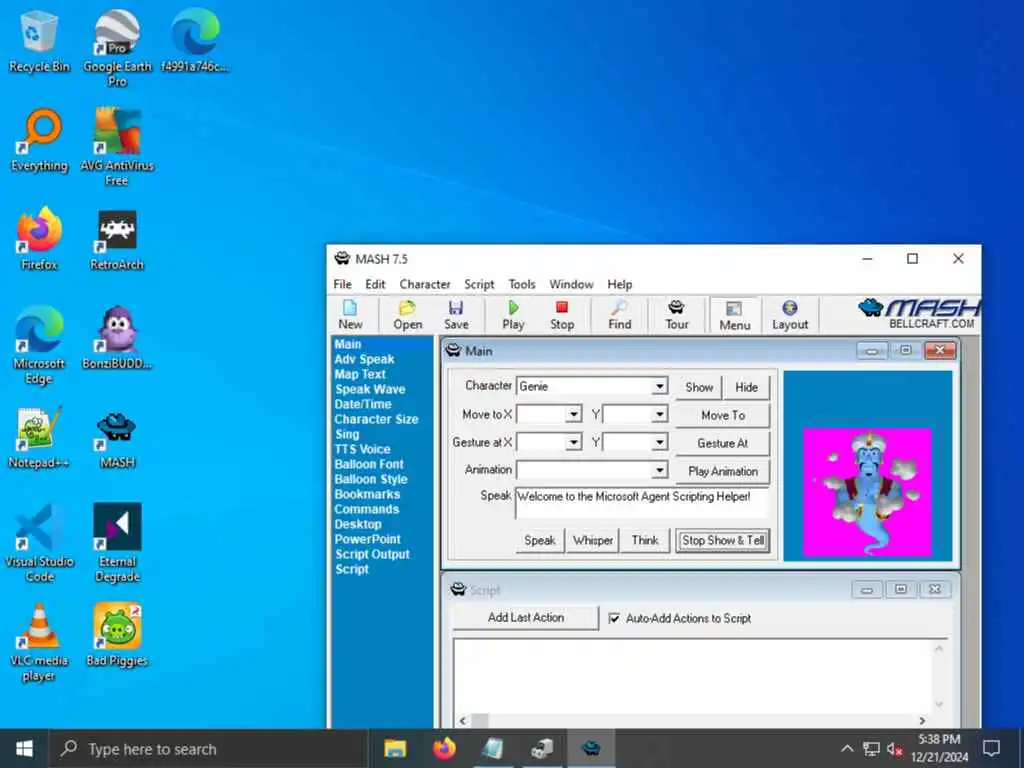Click Stop Show & Tell button
Image resolution: width=1024 pixels, height=768 pixels.
tap(723, 541)
